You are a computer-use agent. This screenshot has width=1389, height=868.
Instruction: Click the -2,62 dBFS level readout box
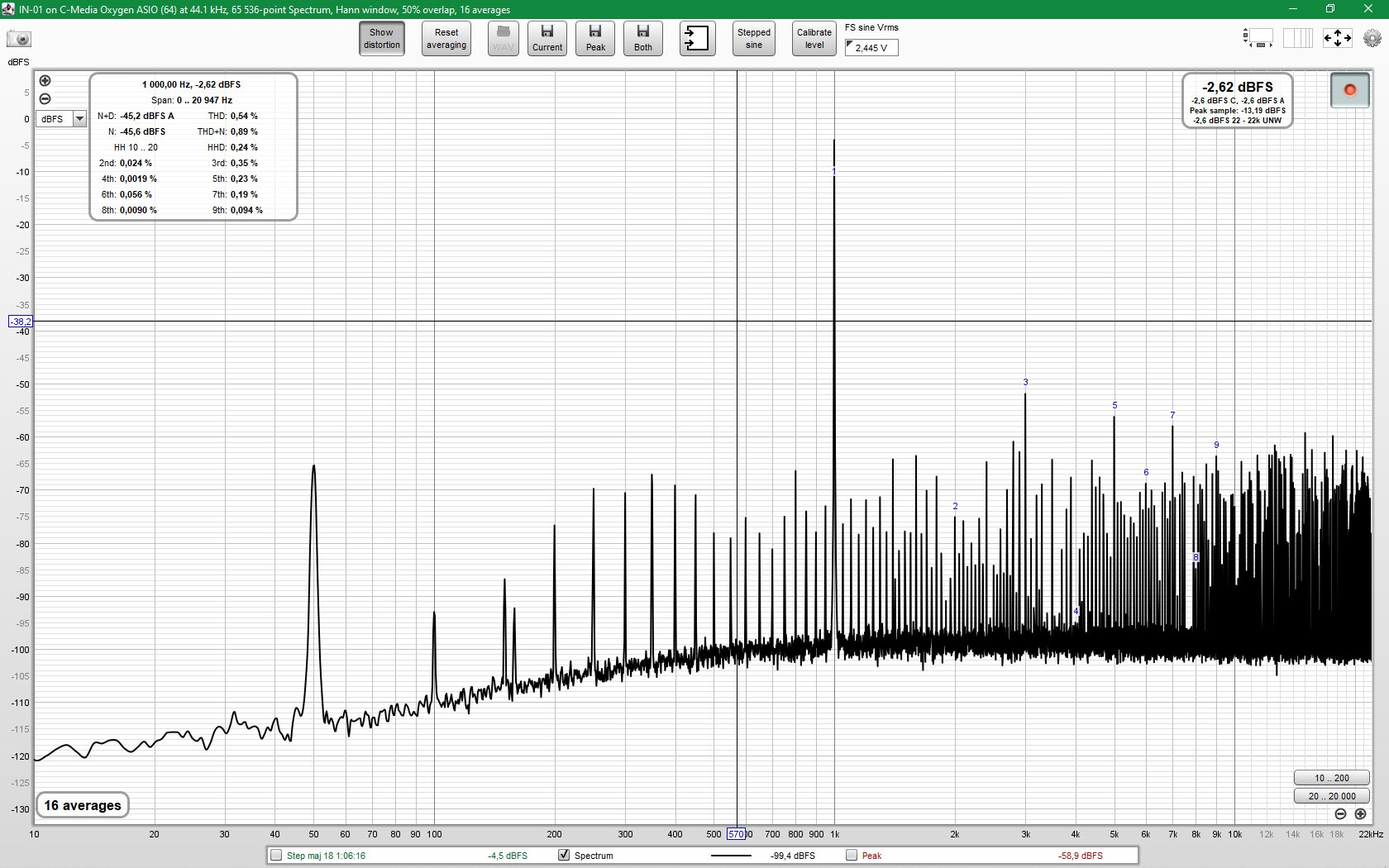click(x=1237, y=101)
